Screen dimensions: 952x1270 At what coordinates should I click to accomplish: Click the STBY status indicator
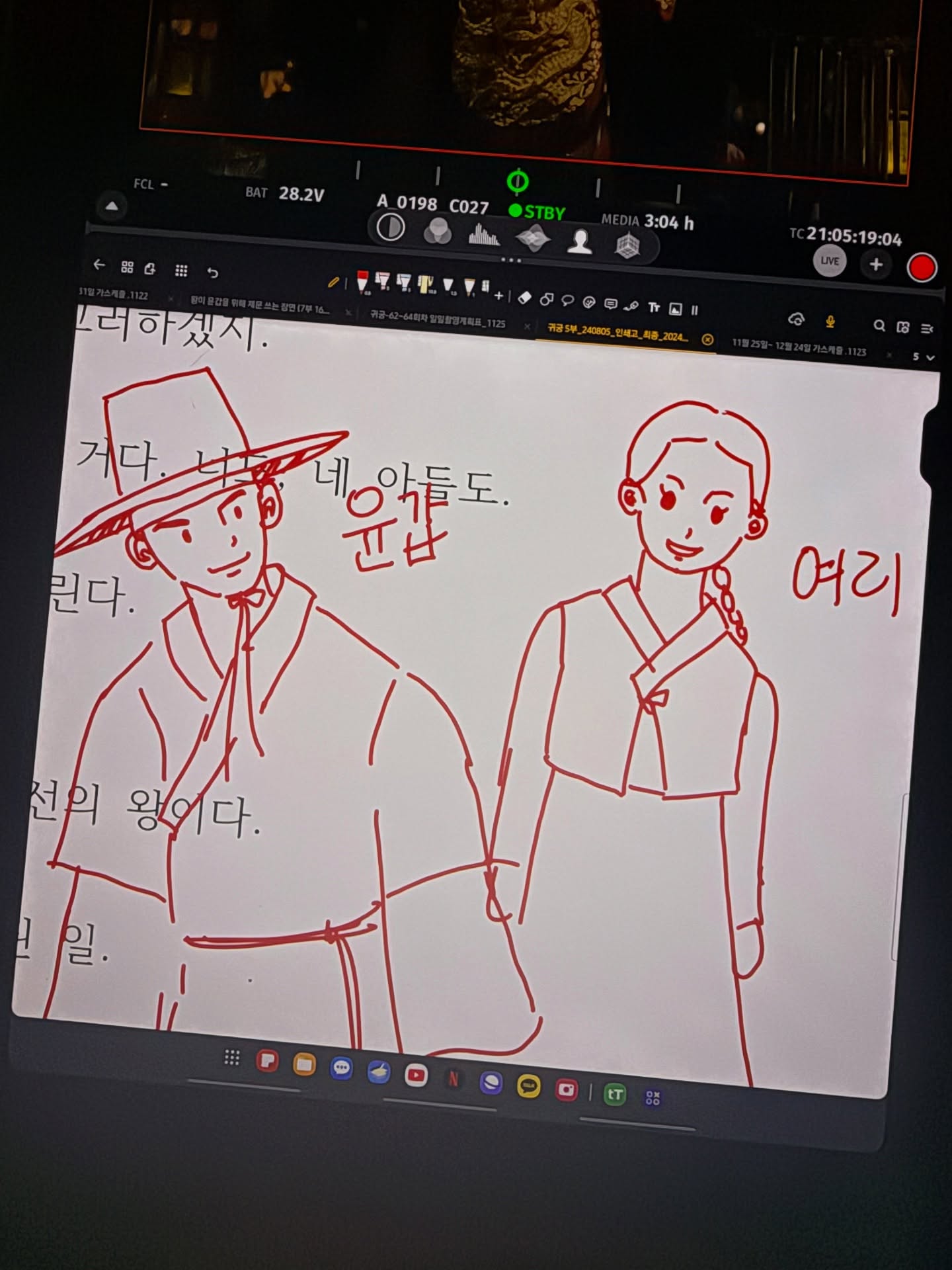pyautogui.click(x=537, y=212)
